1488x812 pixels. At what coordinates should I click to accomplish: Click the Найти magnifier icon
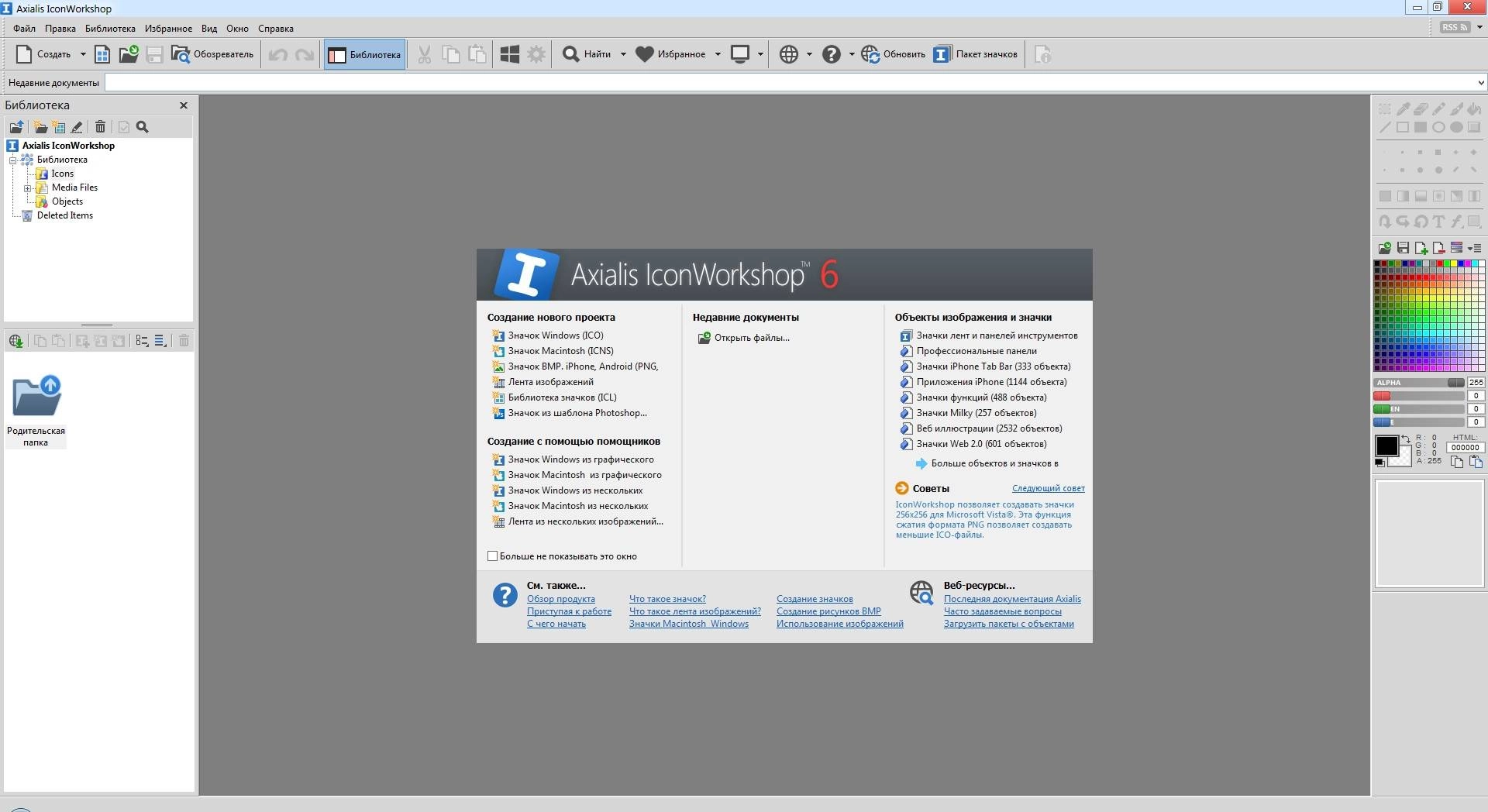pos(570,54)
